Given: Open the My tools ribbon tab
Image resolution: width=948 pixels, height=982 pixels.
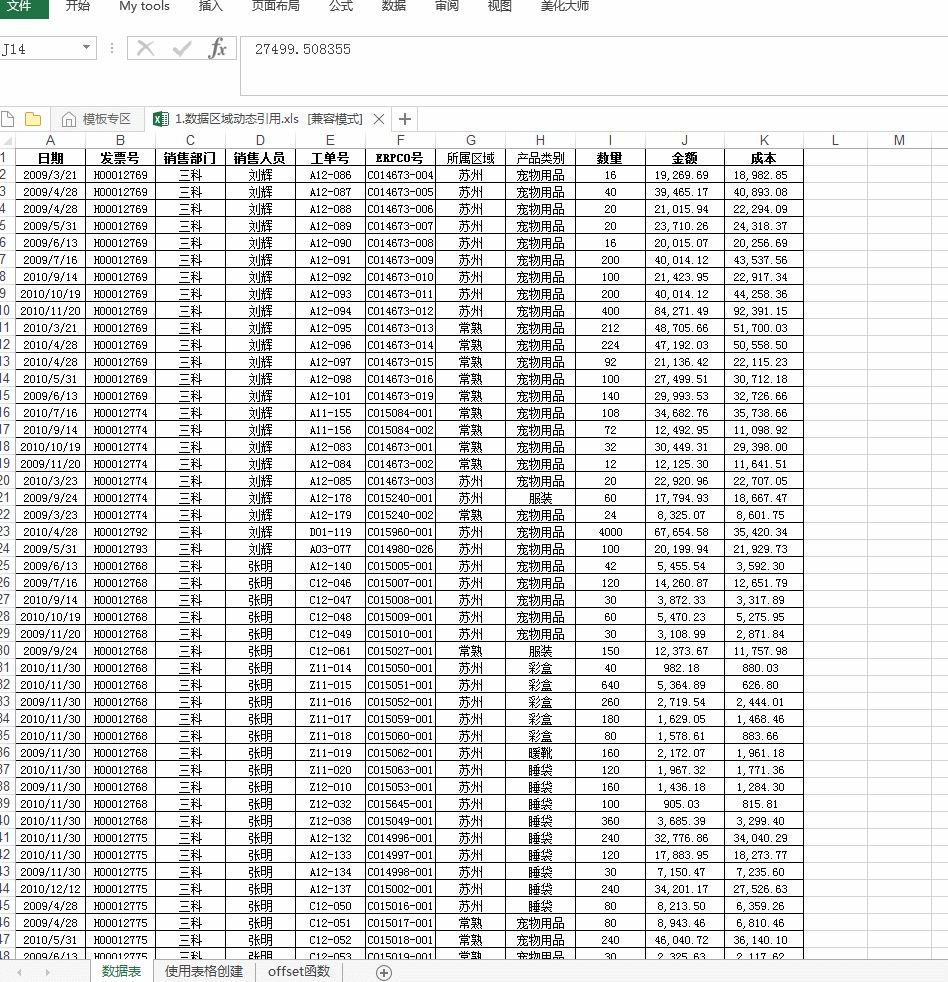Looking at the screenshot, I should click(144, 6).
